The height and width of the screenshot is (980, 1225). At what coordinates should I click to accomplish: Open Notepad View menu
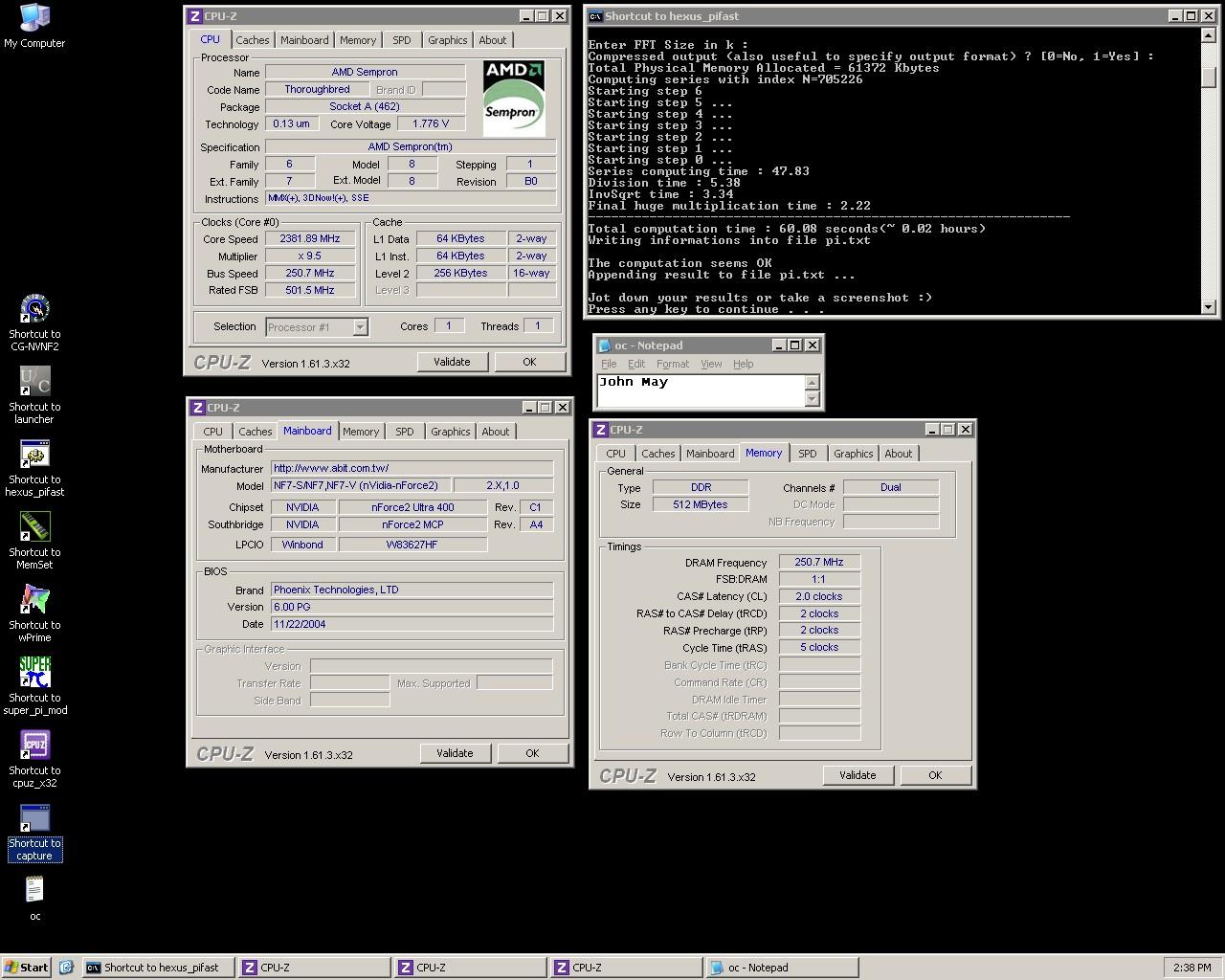(x=711, y=364)
